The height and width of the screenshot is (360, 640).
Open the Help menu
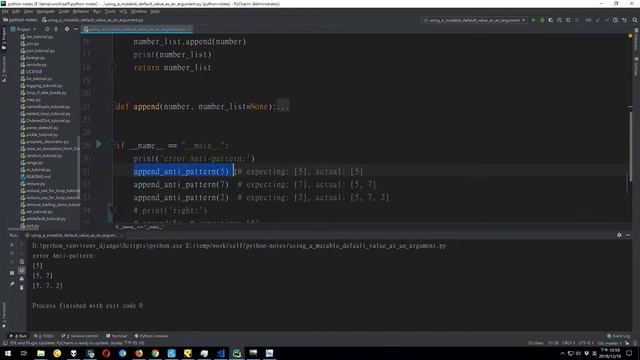(x=155, y=11)
